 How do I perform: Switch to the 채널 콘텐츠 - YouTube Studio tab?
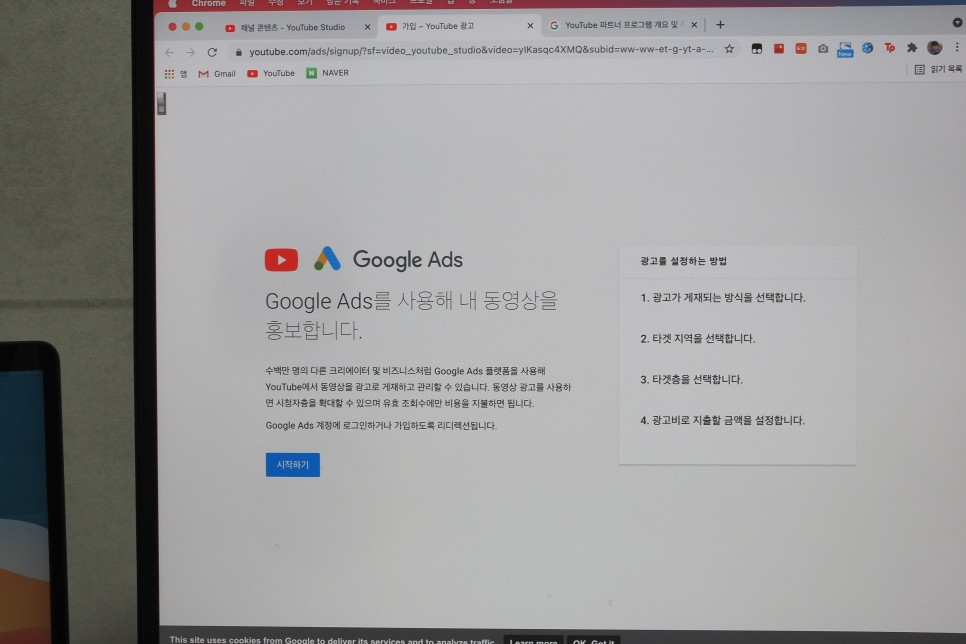[x=293, y=27]
